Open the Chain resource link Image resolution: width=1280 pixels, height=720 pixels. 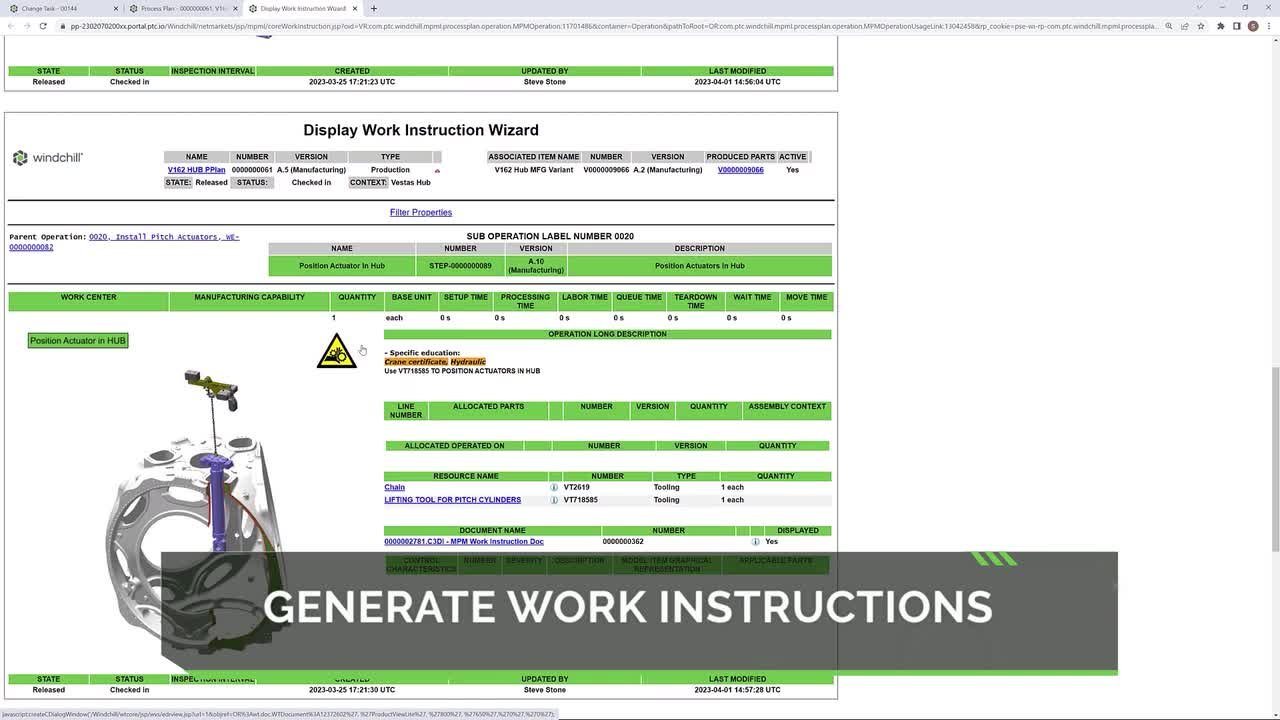click(x=394, y=487)
